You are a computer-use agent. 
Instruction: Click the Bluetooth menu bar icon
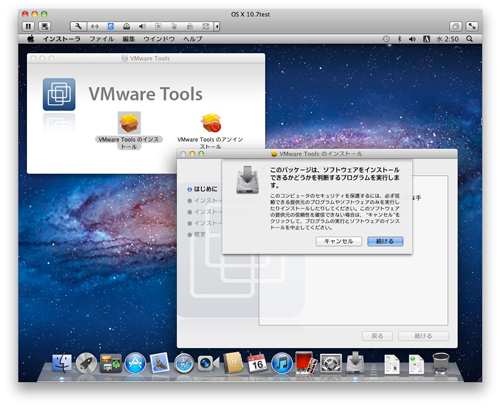[399, 39]
